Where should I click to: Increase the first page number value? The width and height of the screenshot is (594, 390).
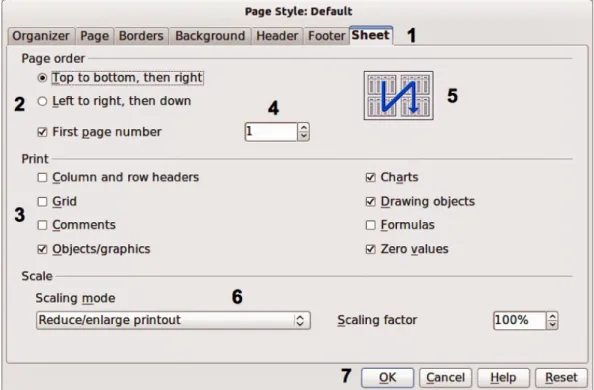pos(303,127)
